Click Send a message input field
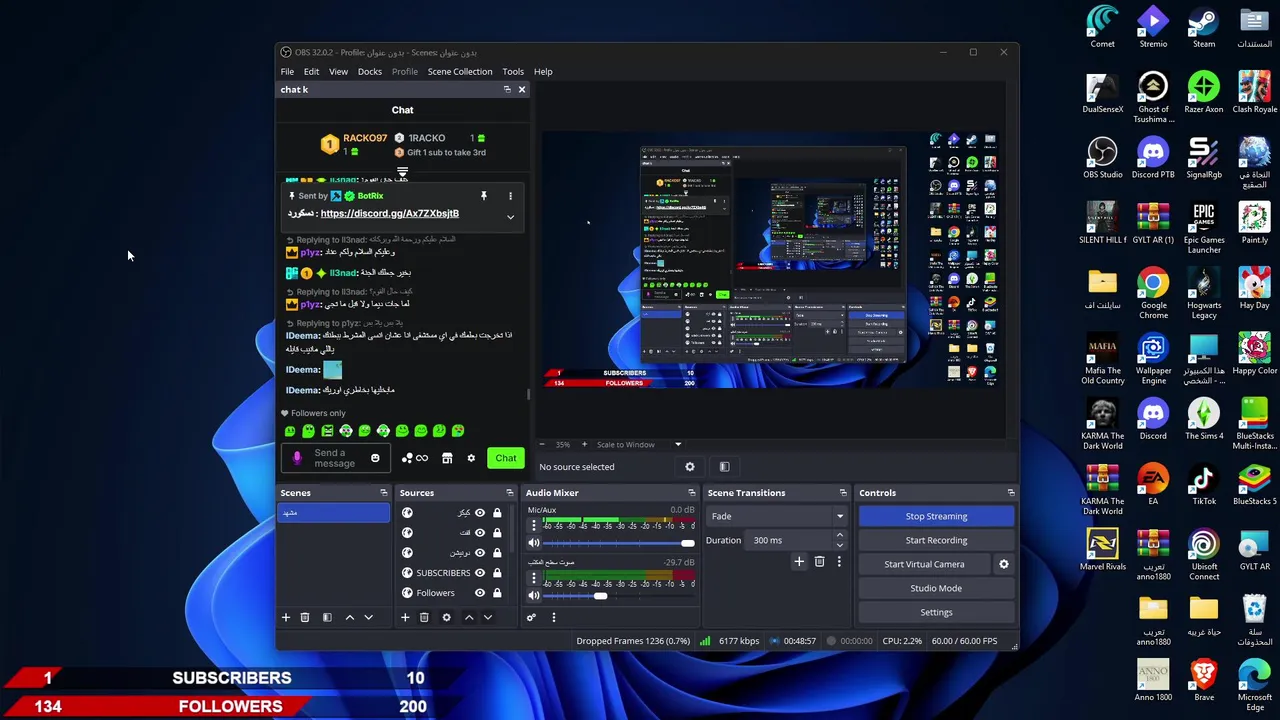1280x720 pixels. tap(334, 458)
